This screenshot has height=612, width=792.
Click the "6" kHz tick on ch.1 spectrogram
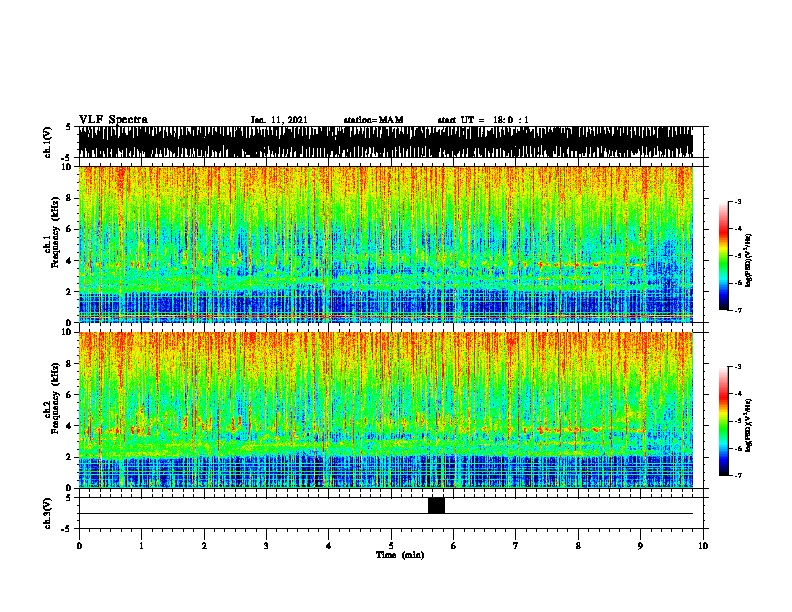[x=70, y=229]
